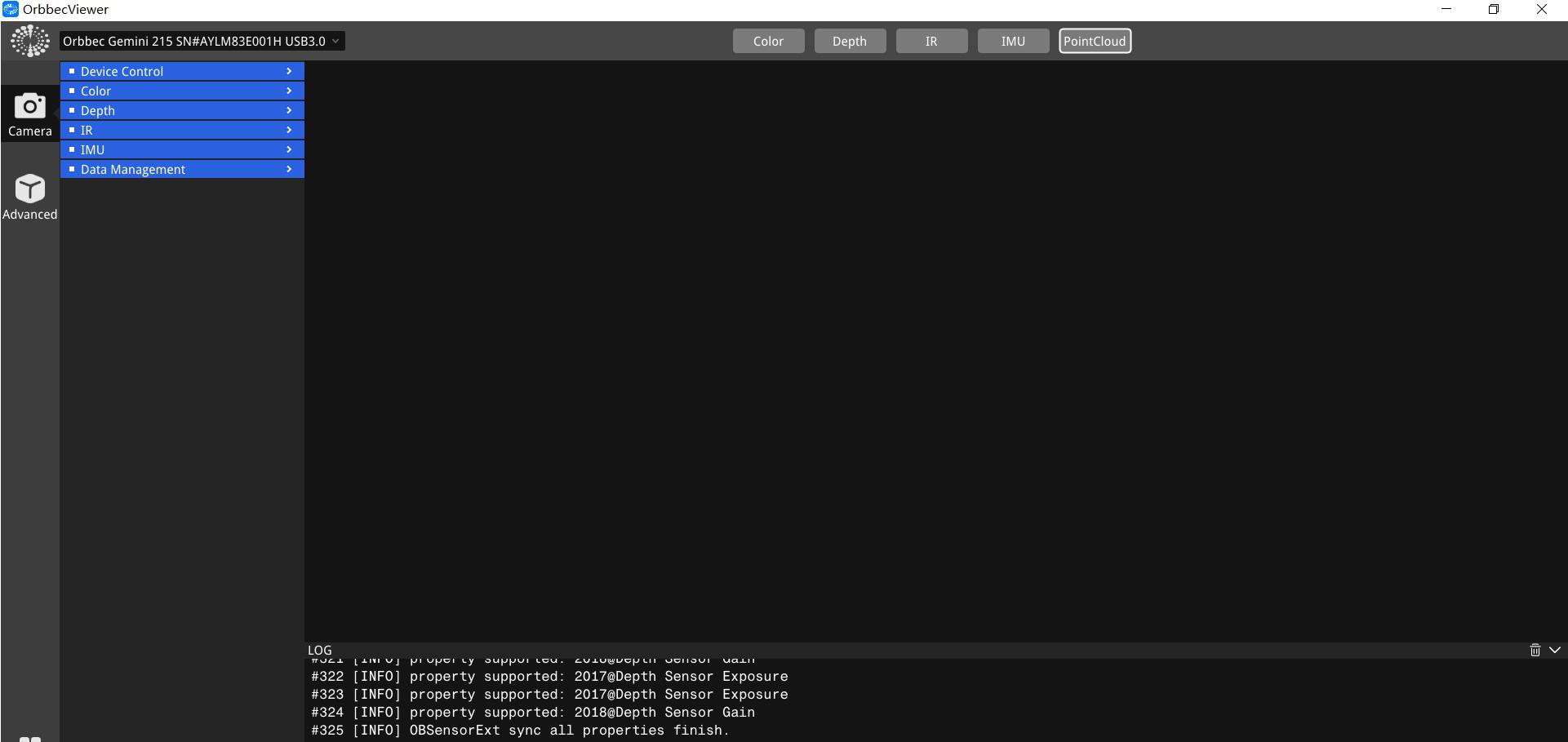This screenshot has width=1568, height=742.
Task: Toggle the Depth stream button in top toolbar
Action: [x=850, y=41]
